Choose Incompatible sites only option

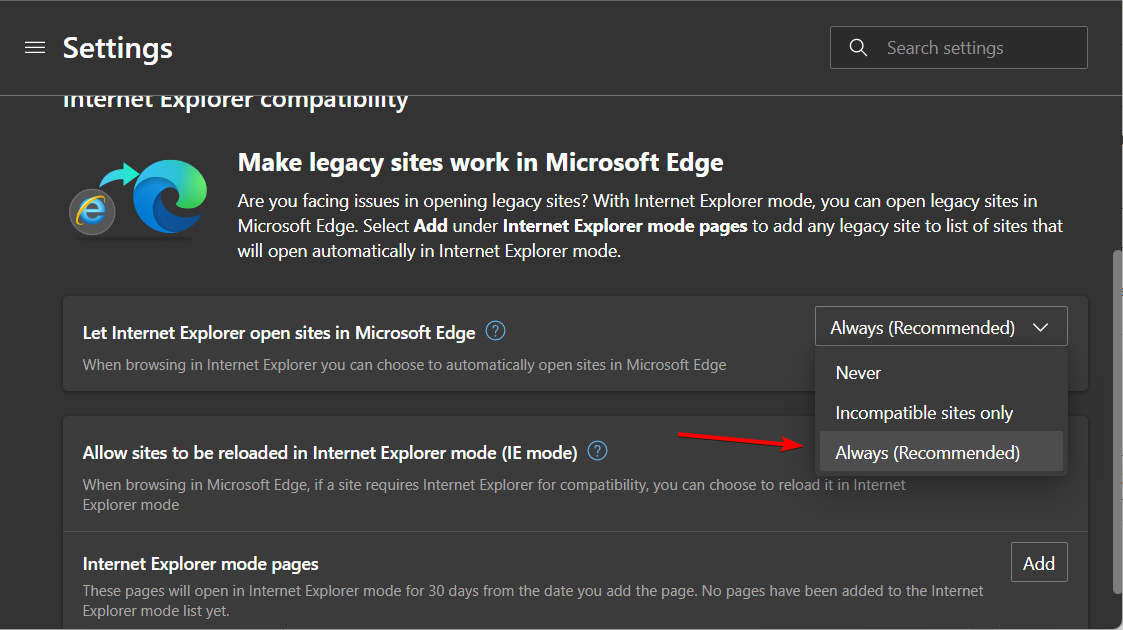tap(924, 413)
